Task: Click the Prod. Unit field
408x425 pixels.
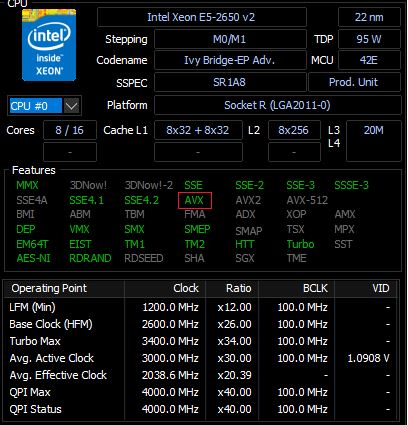Action: (354, 82)
